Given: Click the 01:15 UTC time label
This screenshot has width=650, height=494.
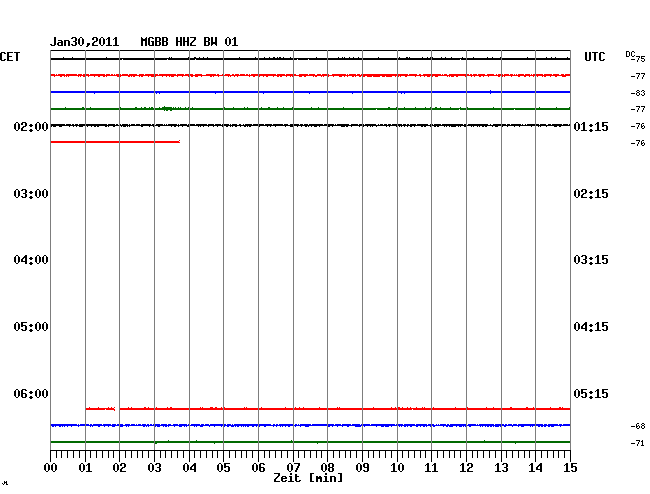Looking at the screenshot, I should (x=591, y=126).
